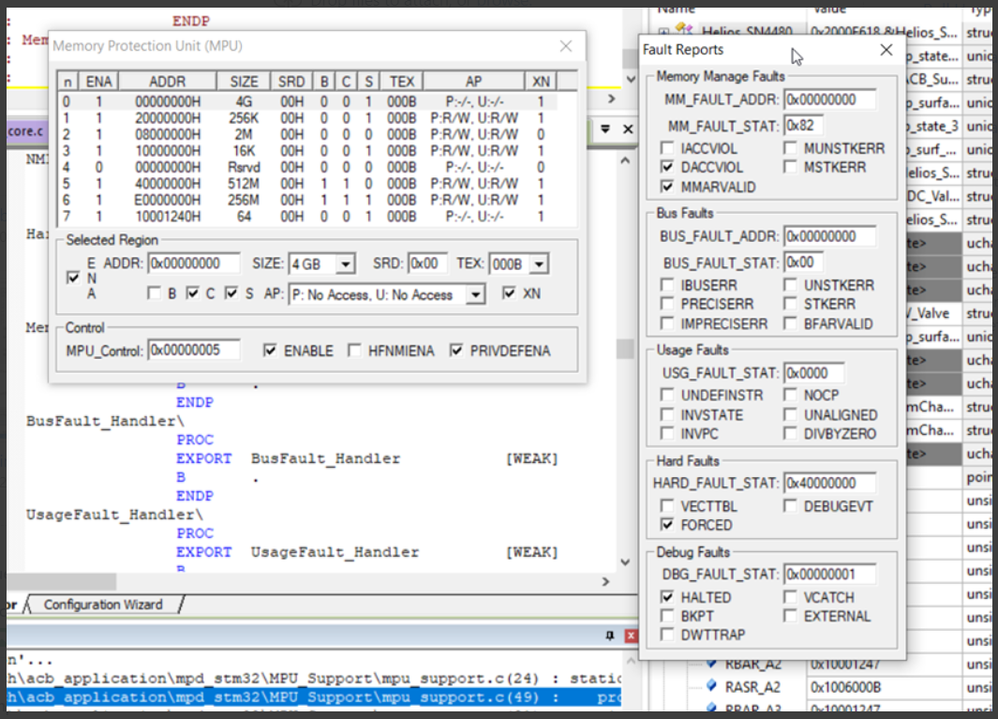Check the UNALIGNED checkbox
This screenshot has height=719, width=998.
(790, 415)
